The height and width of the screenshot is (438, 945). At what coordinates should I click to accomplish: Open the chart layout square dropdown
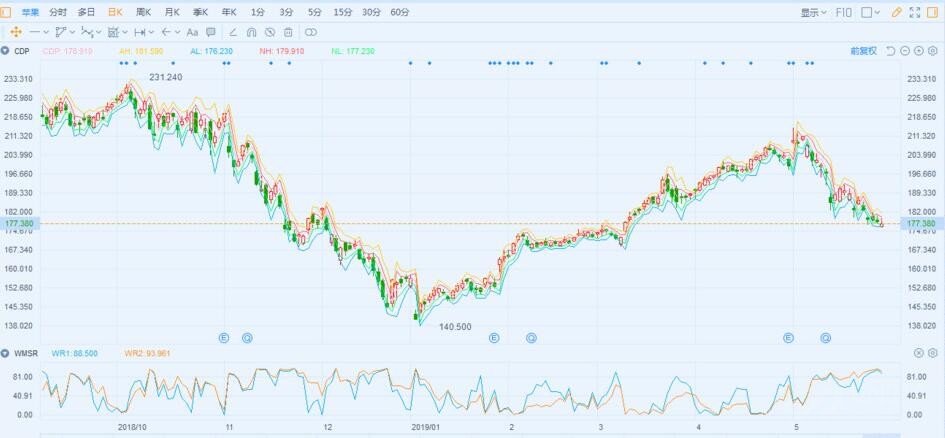coord(870,12)
